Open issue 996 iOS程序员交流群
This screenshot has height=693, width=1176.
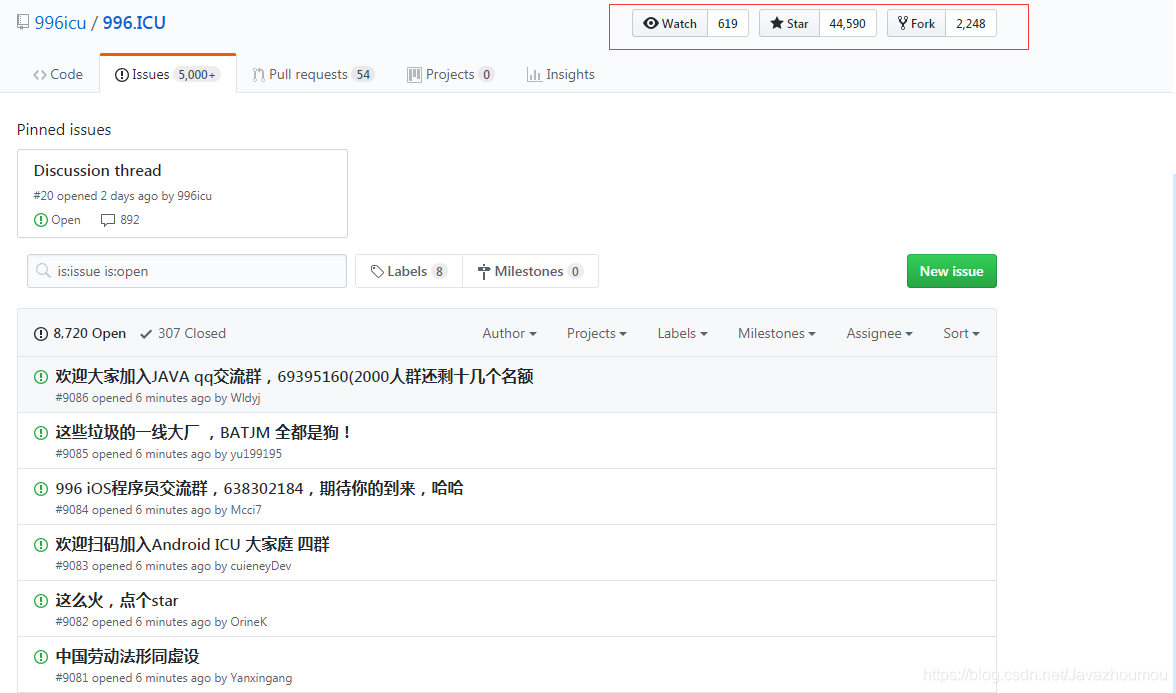[260, 489]
